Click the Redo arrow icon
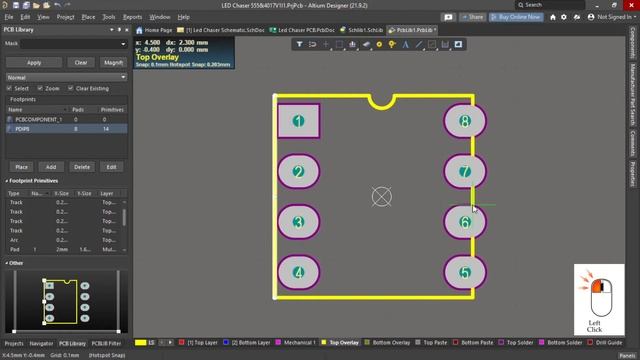The image size is (640, 360). pos(67,5)
